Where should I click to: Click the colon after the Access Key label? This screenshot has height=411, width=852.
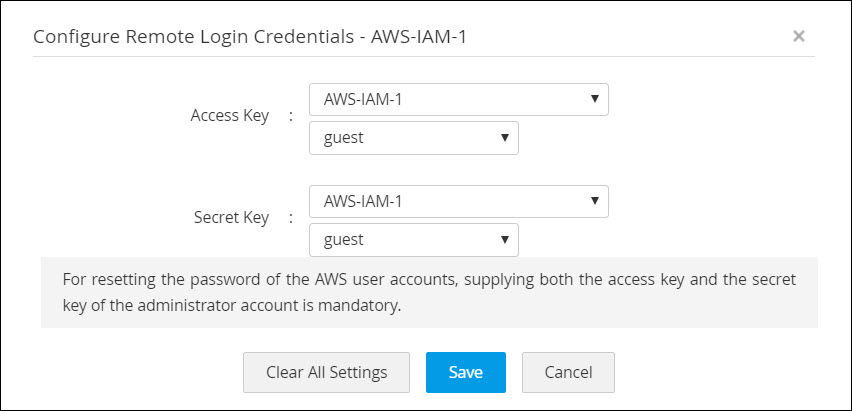pos(290,115)
